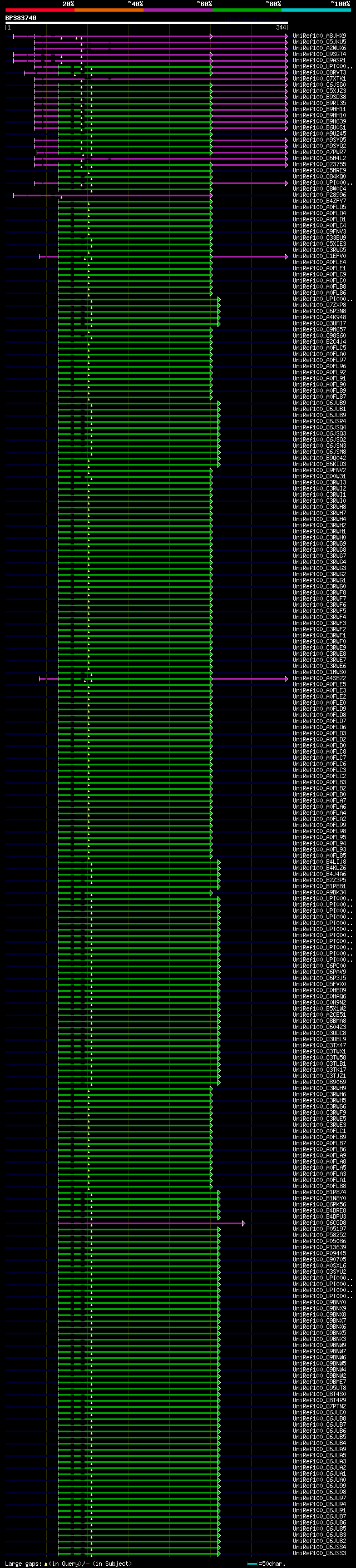356x1568 pixels.
Task: Select the UniRef100_P13639 label
Action: click(x=319, y=1247)
